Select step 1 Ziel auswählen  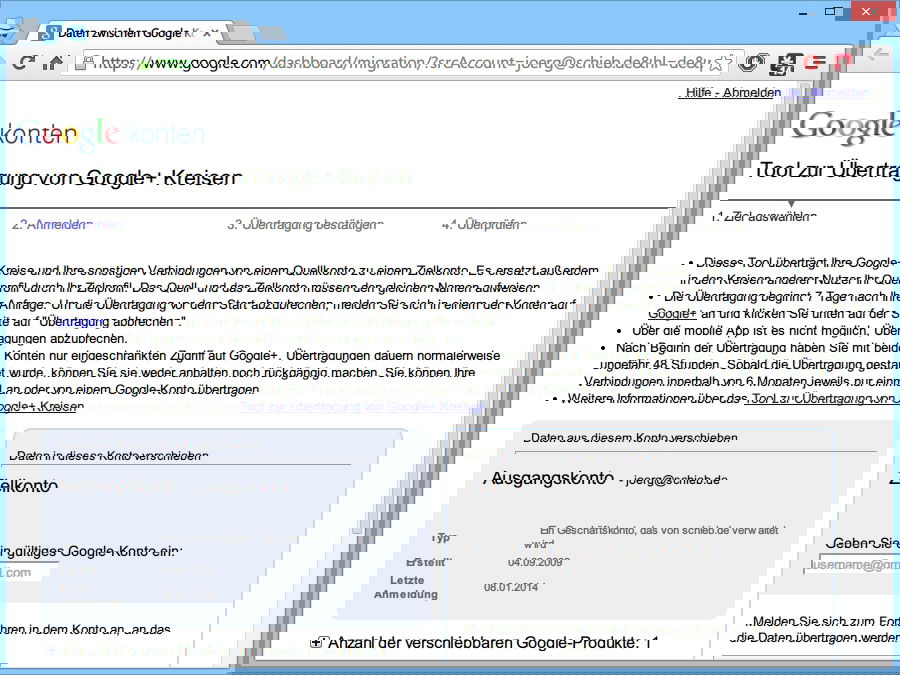[763, 217]
